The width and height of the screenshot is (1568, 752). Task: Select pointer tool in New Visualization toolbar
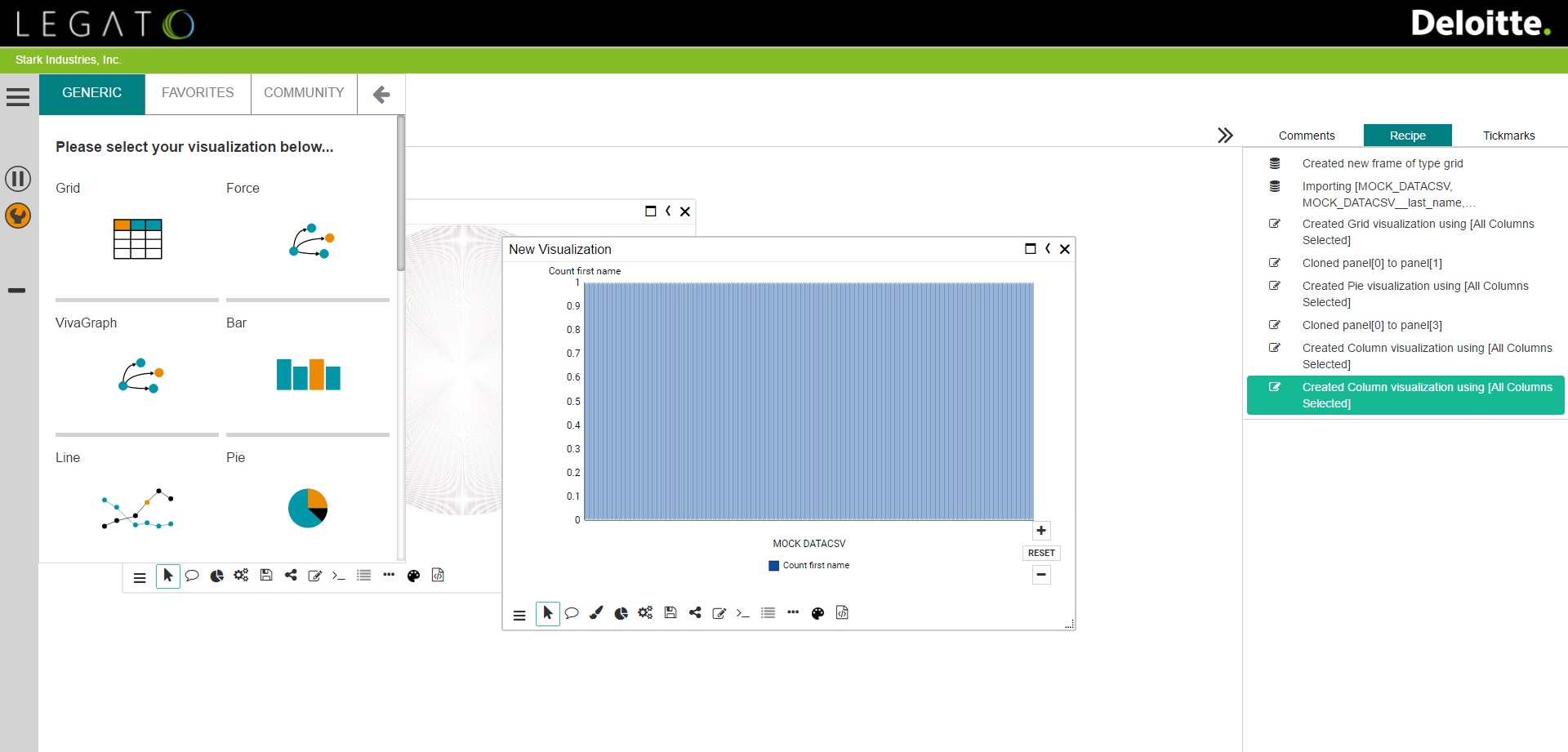coord(548,613)
